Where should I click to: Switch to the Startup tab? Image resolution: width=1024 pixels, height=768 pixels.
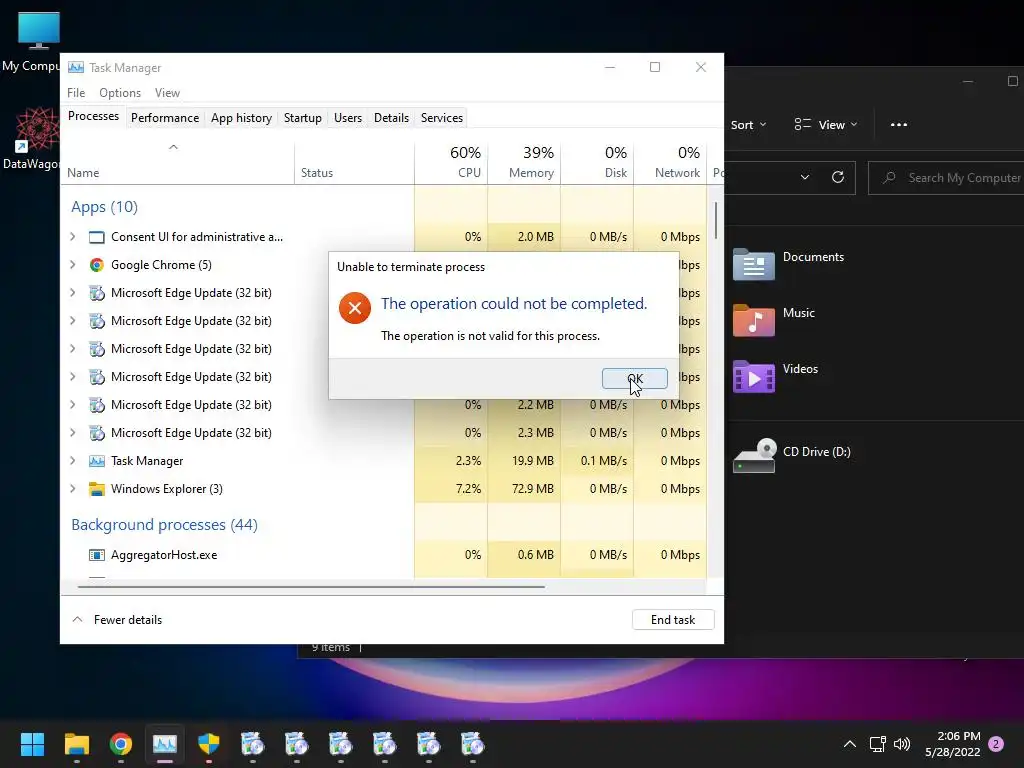302,118
